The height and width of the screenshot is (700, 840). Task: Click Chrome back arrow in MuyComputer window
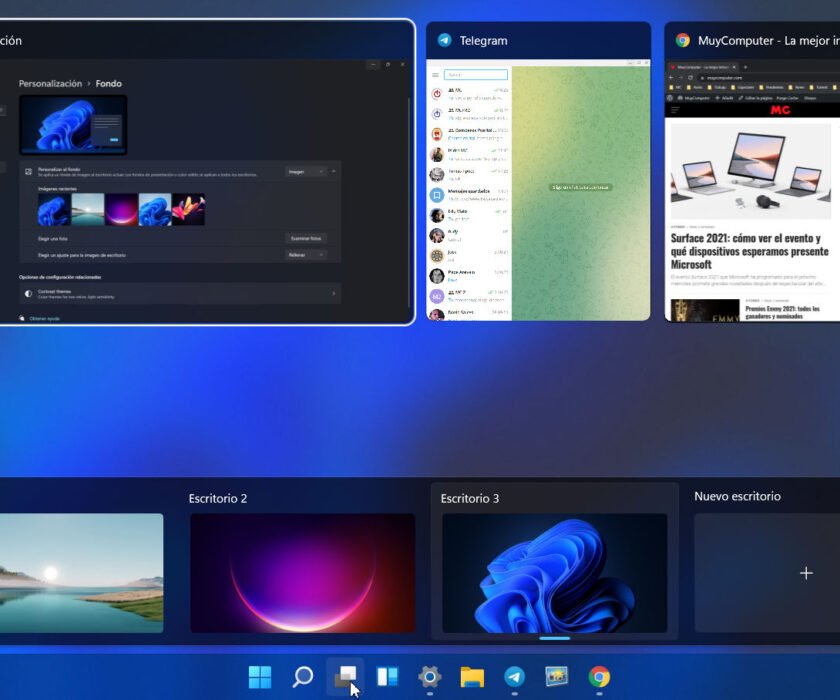[671, 78]
